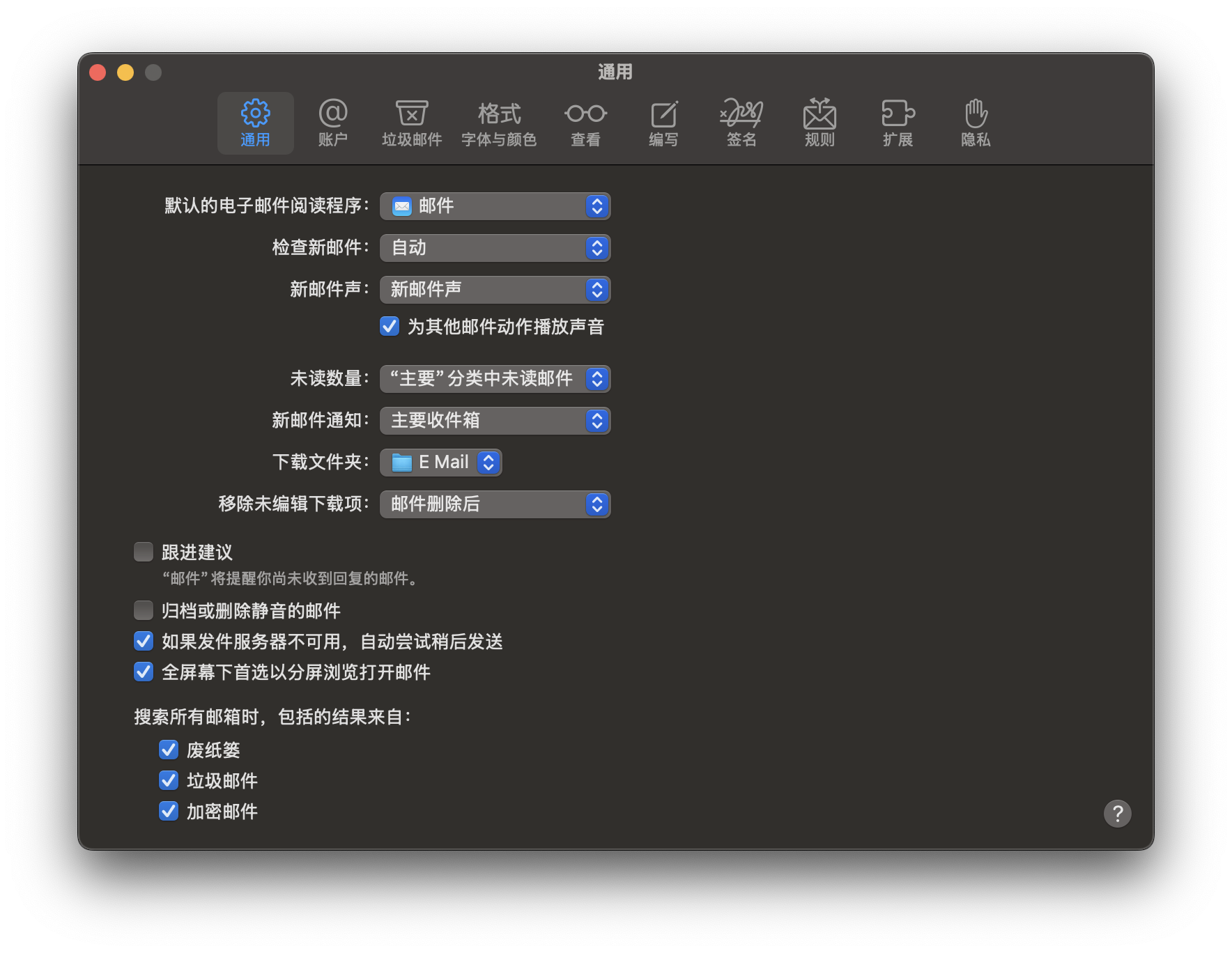Select the 通用 general tab
The image size is (1232, 953).
click(x=255, y=123)
